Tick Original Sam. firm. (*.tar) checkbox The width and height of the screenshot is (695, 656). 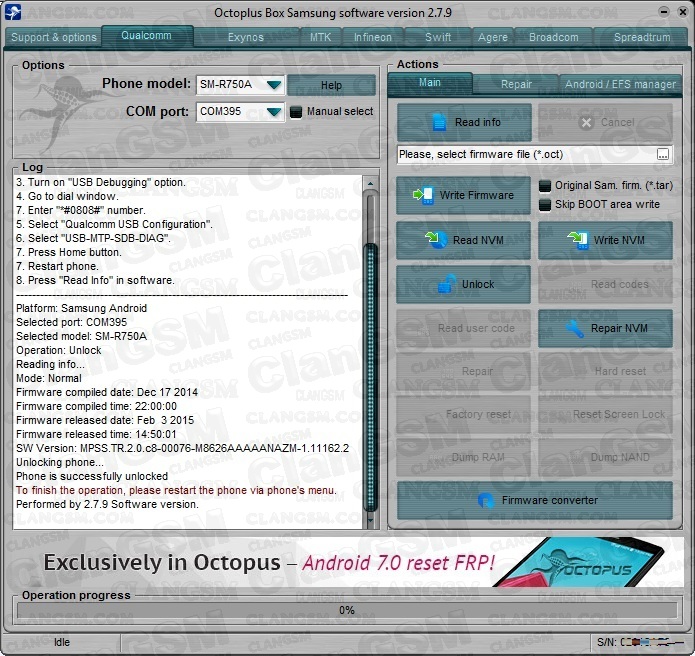(545, 186)
